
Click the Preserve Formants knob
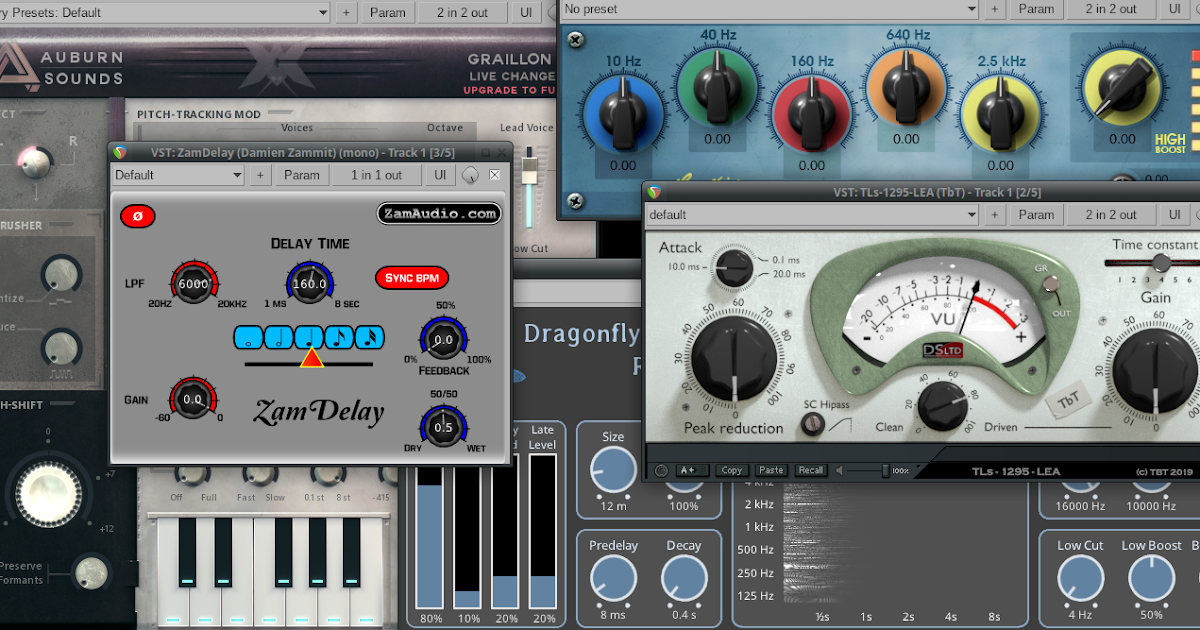tap(91, 571)
